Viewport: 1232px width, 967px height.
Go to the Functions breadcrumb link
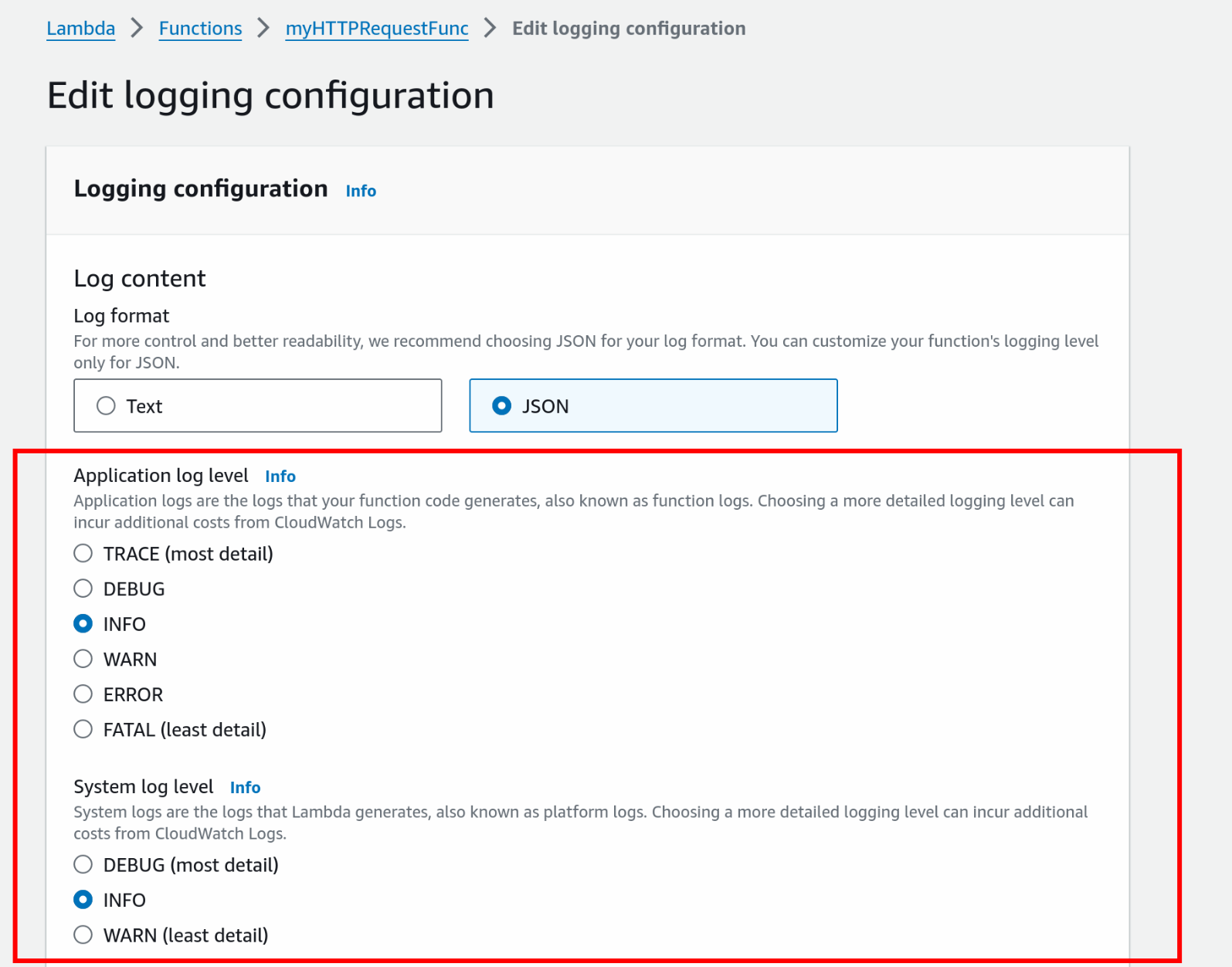pyautogui.click(x=200, y=29)
